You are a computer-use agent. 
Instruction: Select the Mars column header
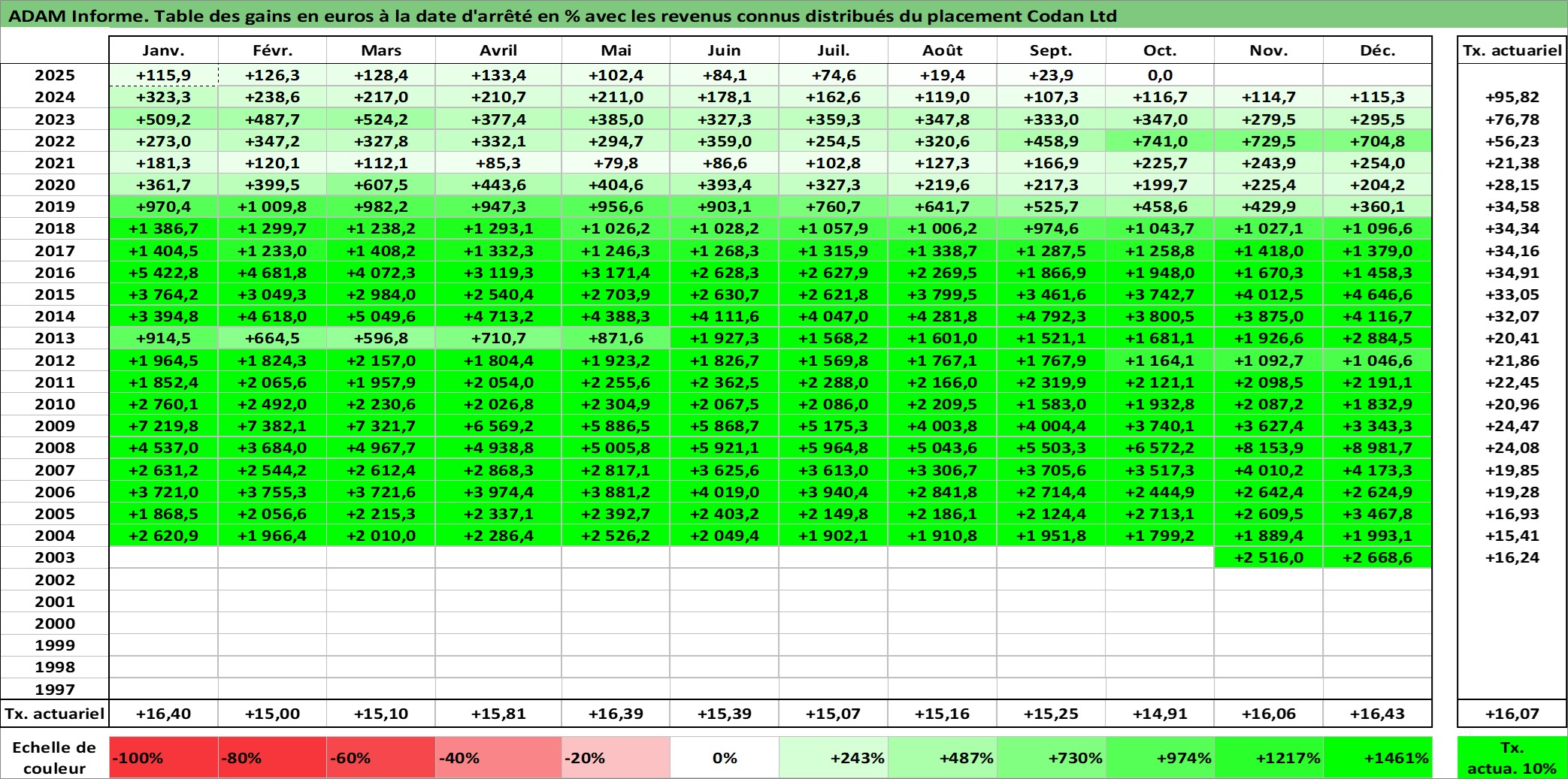[381, 50]
